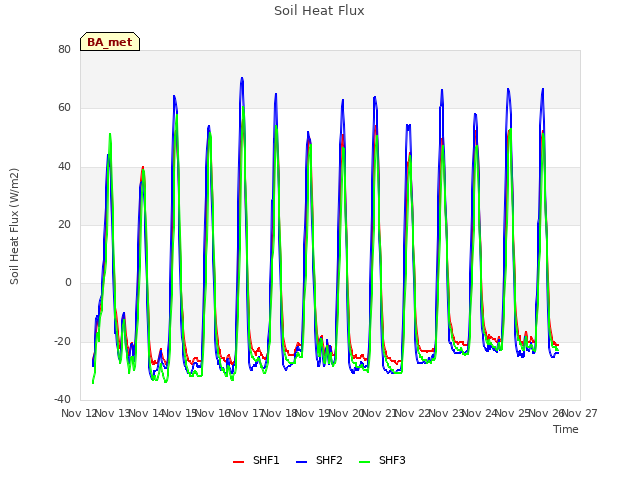Click the 0 y-axis tick label
Image resolution: width=640 pixels, height=480 pixels.
68,282
